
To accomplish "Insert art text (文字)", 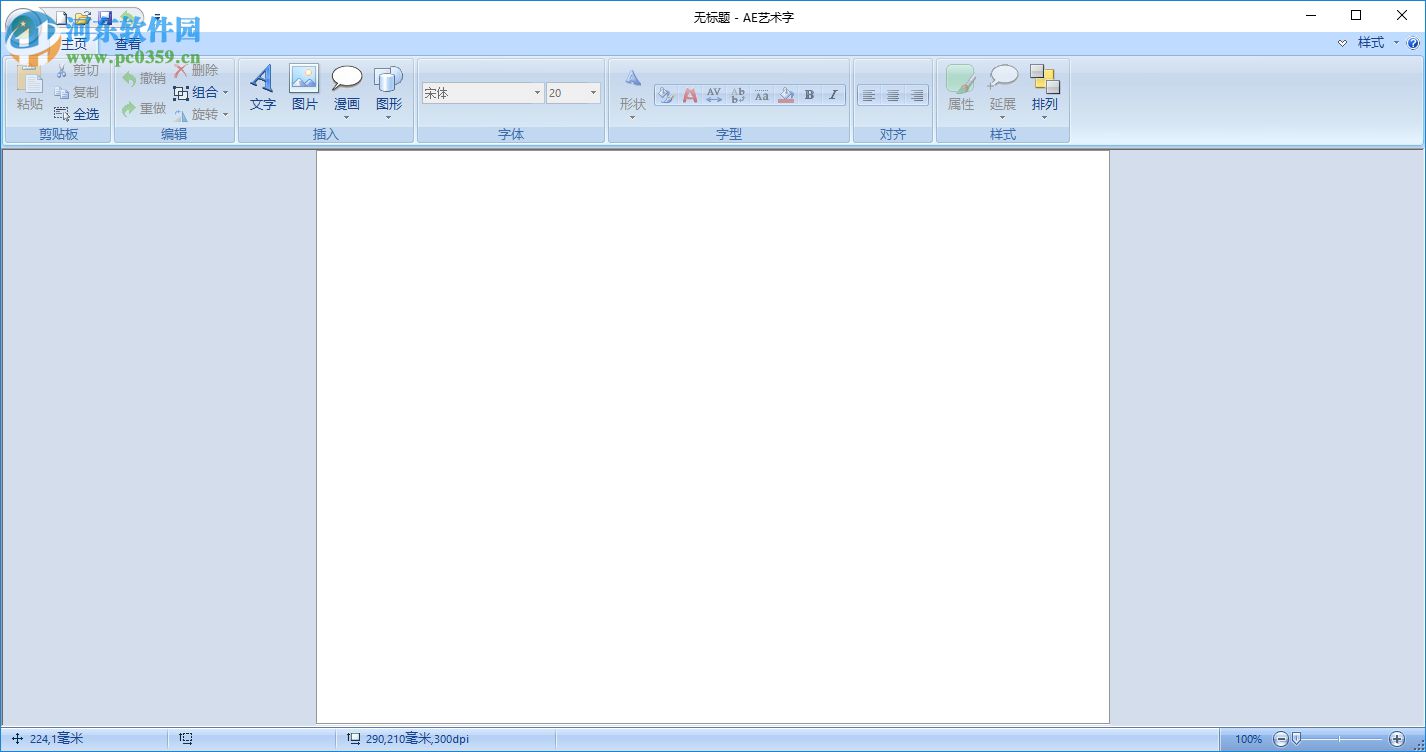I will click(262, 89).
